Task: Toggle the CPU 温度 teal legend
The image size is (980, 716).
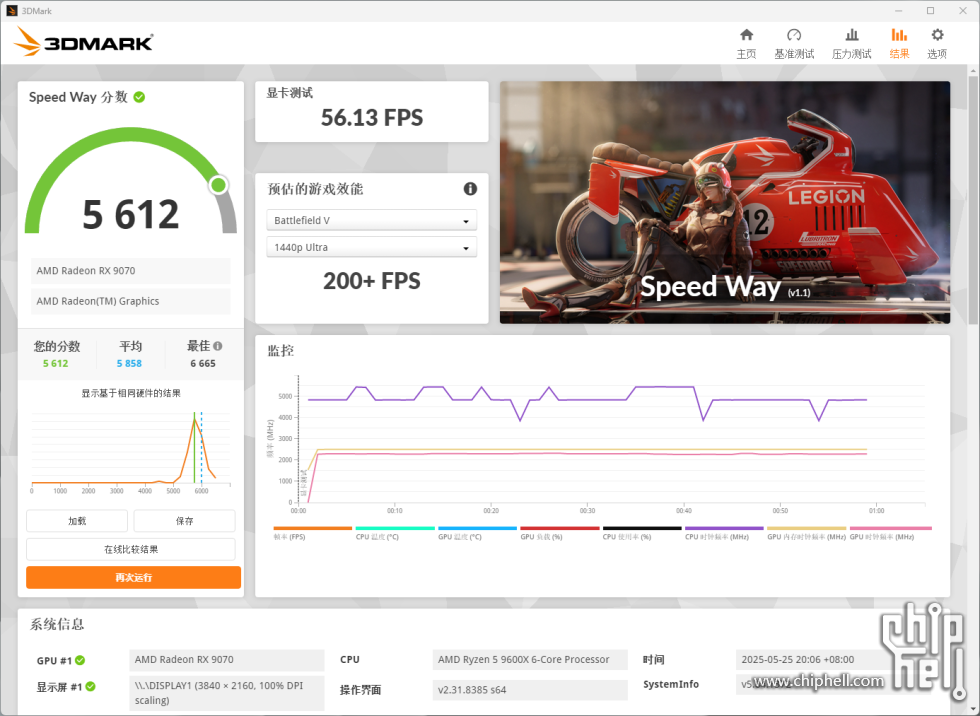Action: tap(395, 533)
